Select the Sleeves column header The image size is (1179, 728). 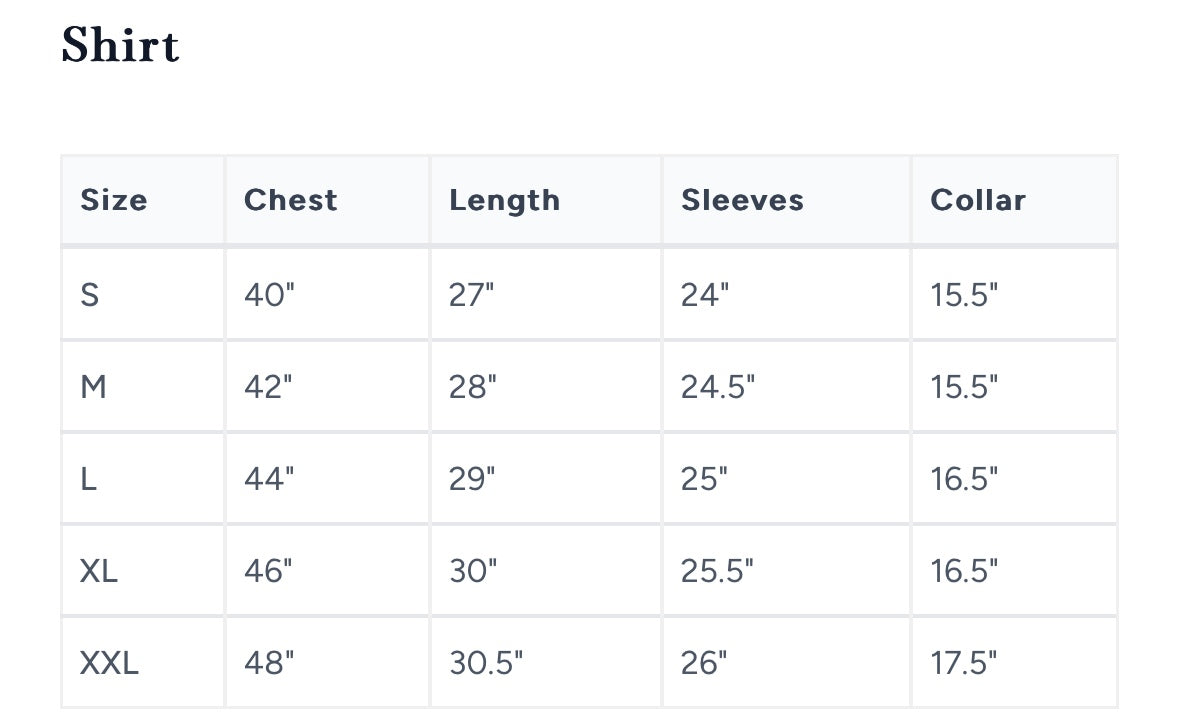[742, 200]
